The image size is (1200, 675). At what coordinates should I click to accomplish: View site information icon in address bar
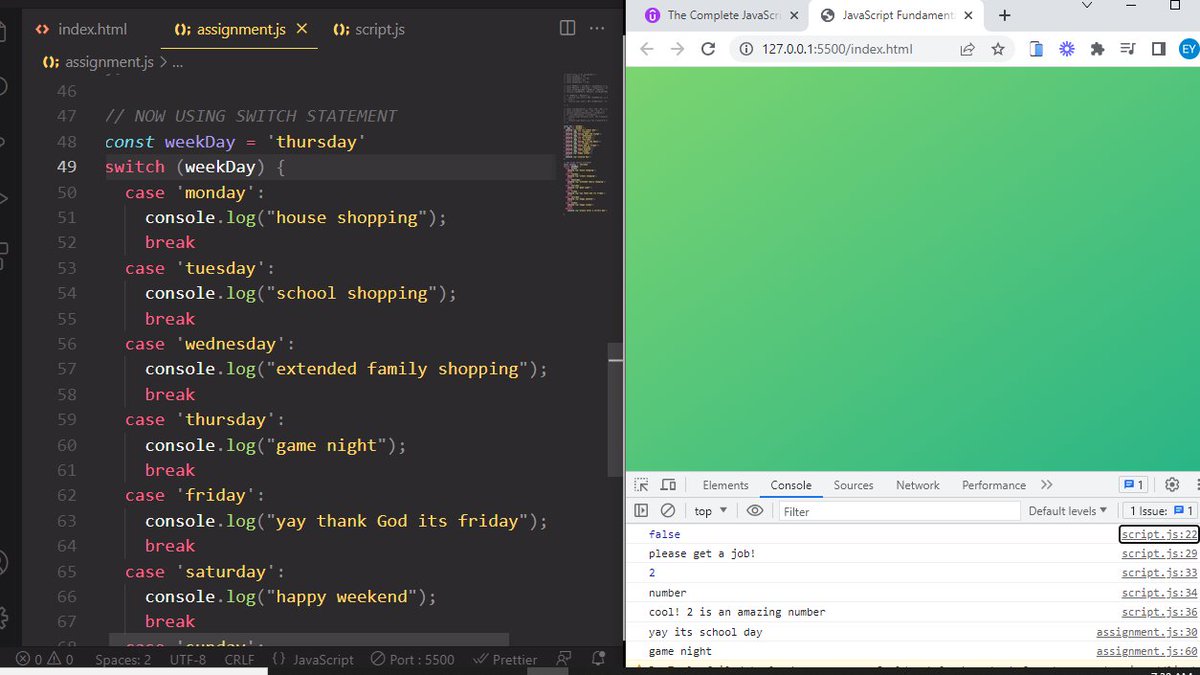pos(747,48)
